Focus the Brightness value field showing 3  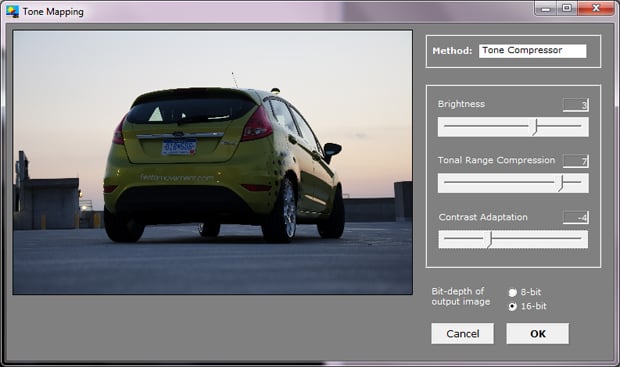coord(576,105)
